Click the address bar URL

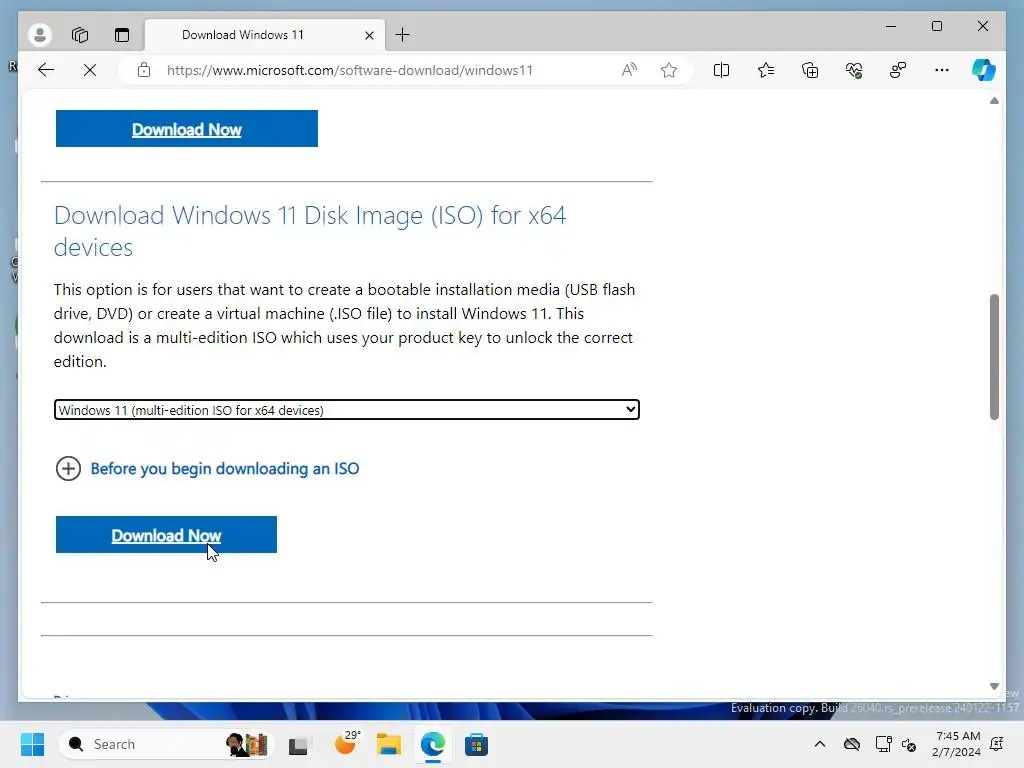(x=349, y=70)
